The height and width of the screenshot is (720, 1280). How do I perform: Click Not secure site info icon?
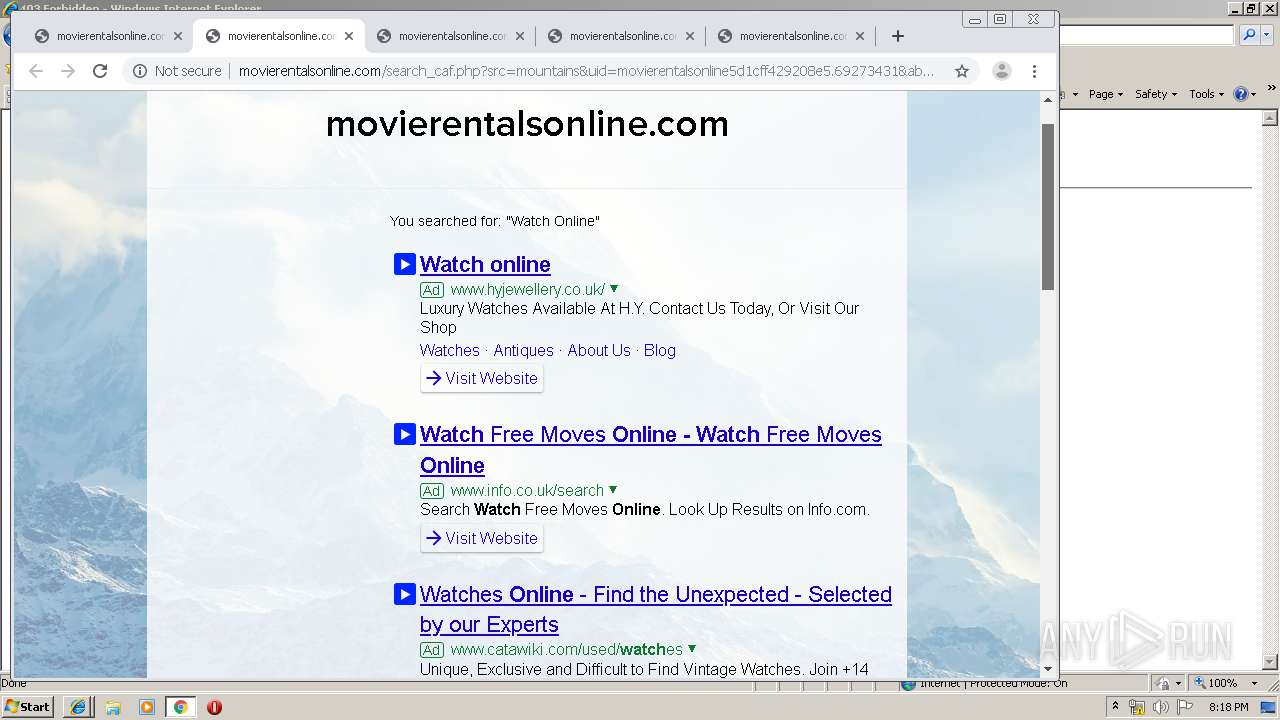click(x=140, y=71)
